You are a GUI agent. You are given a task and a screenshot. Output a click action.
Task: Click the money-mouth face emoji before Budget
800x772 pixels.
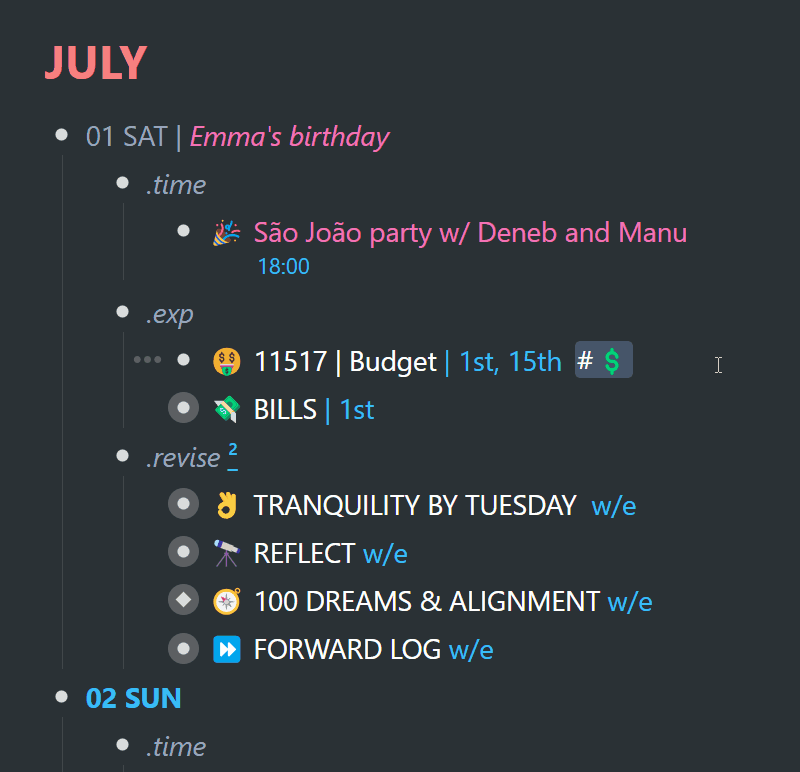(226, 362)
